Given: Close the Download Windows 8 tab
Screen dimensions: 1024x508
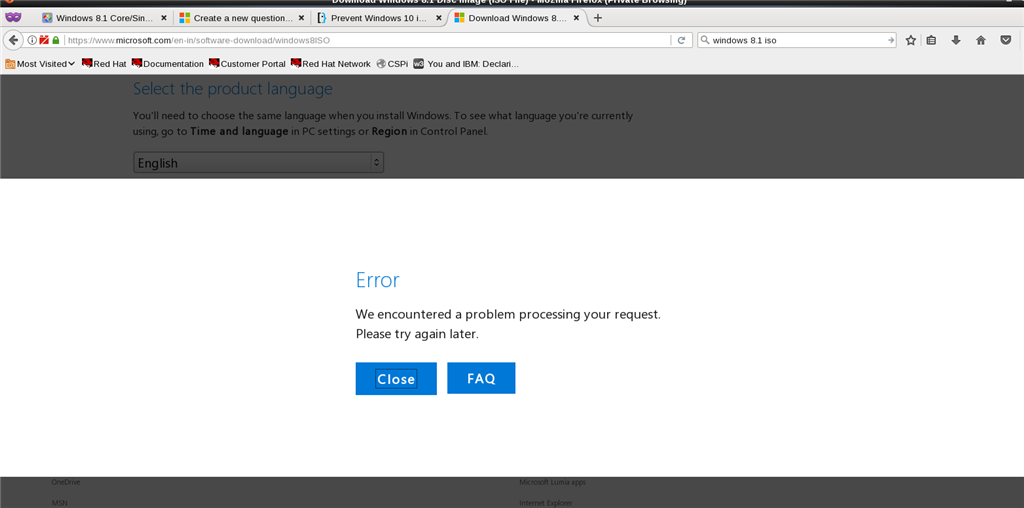Looking at the screenshot, I should [x=576, y=18].
